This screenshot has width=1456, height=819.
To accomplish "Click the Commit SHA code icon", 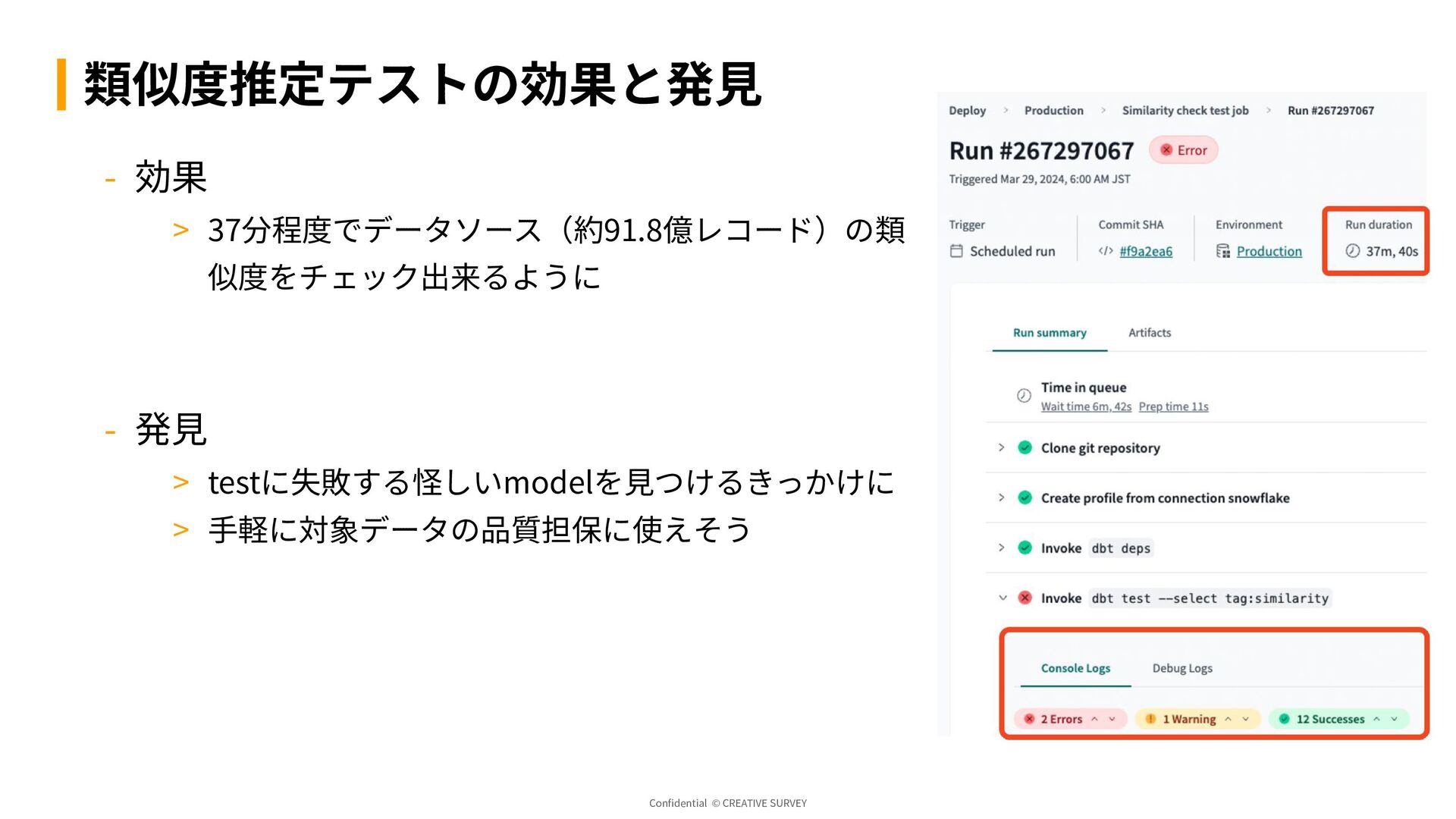I will point(1106,251).
